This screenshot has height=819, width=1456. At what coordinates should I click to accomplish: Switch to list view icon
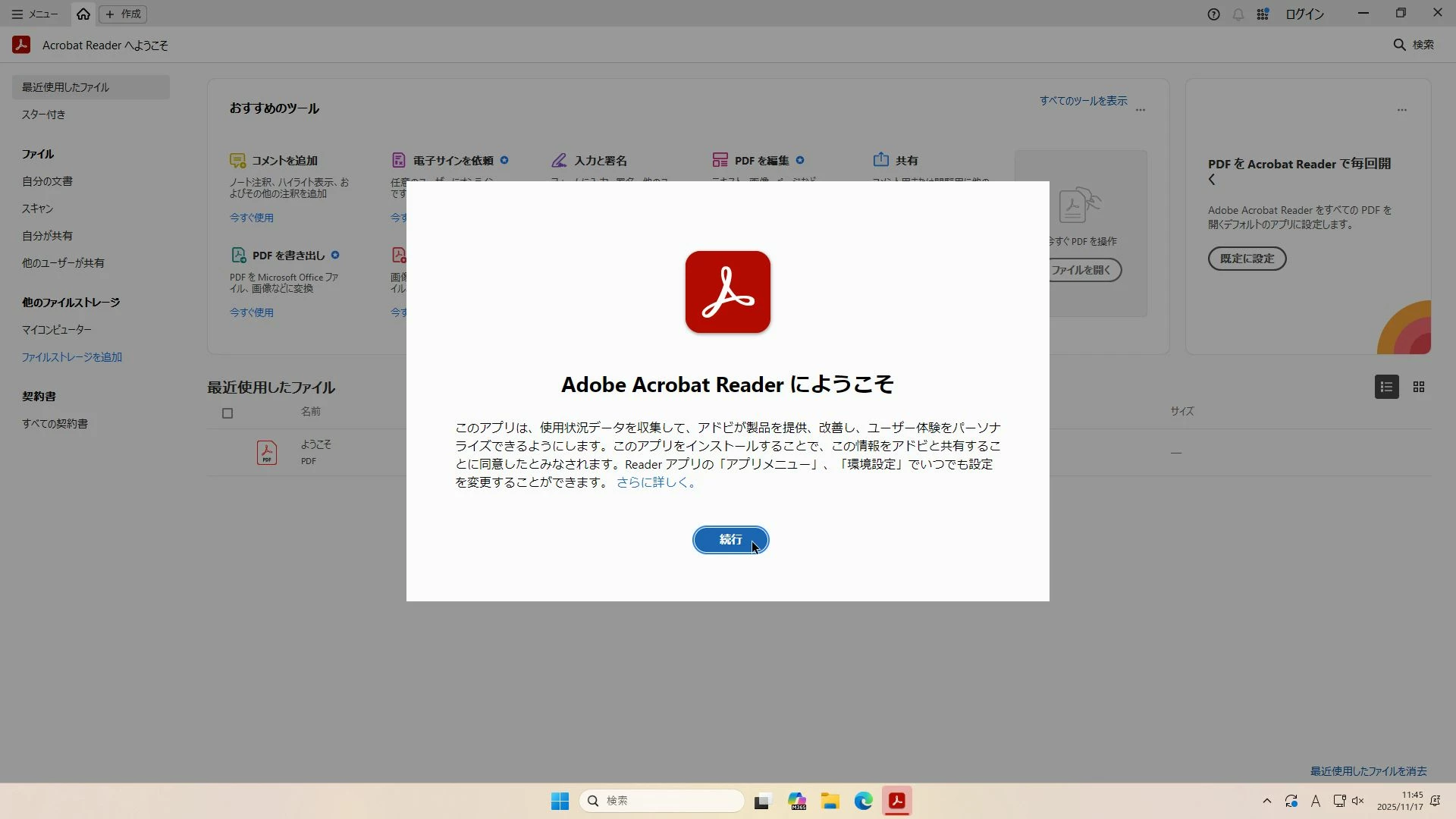click(x=1386, y=388)
